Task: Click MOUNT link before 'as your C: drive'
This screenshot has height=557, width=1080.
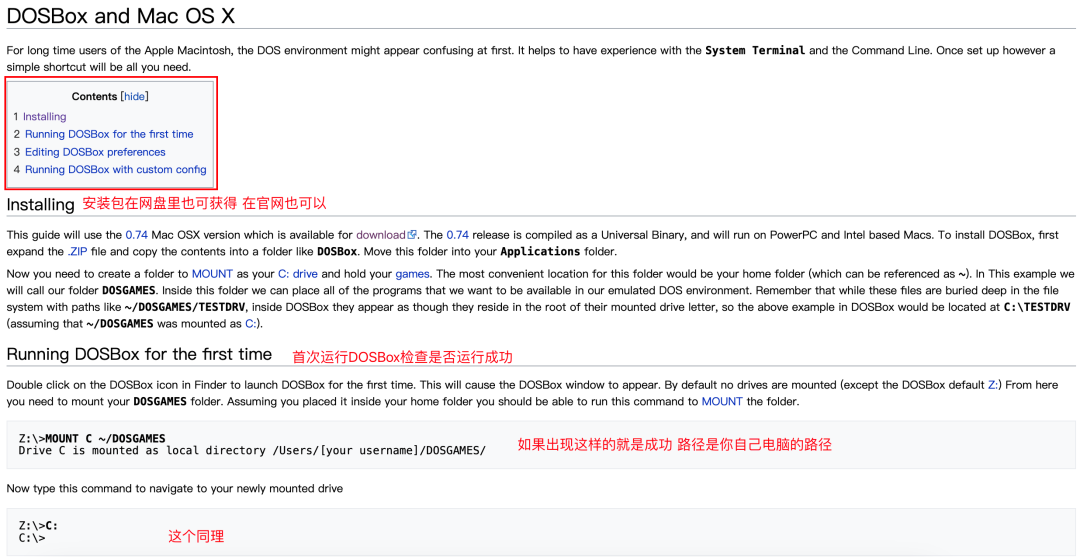Action: (213, 273)
